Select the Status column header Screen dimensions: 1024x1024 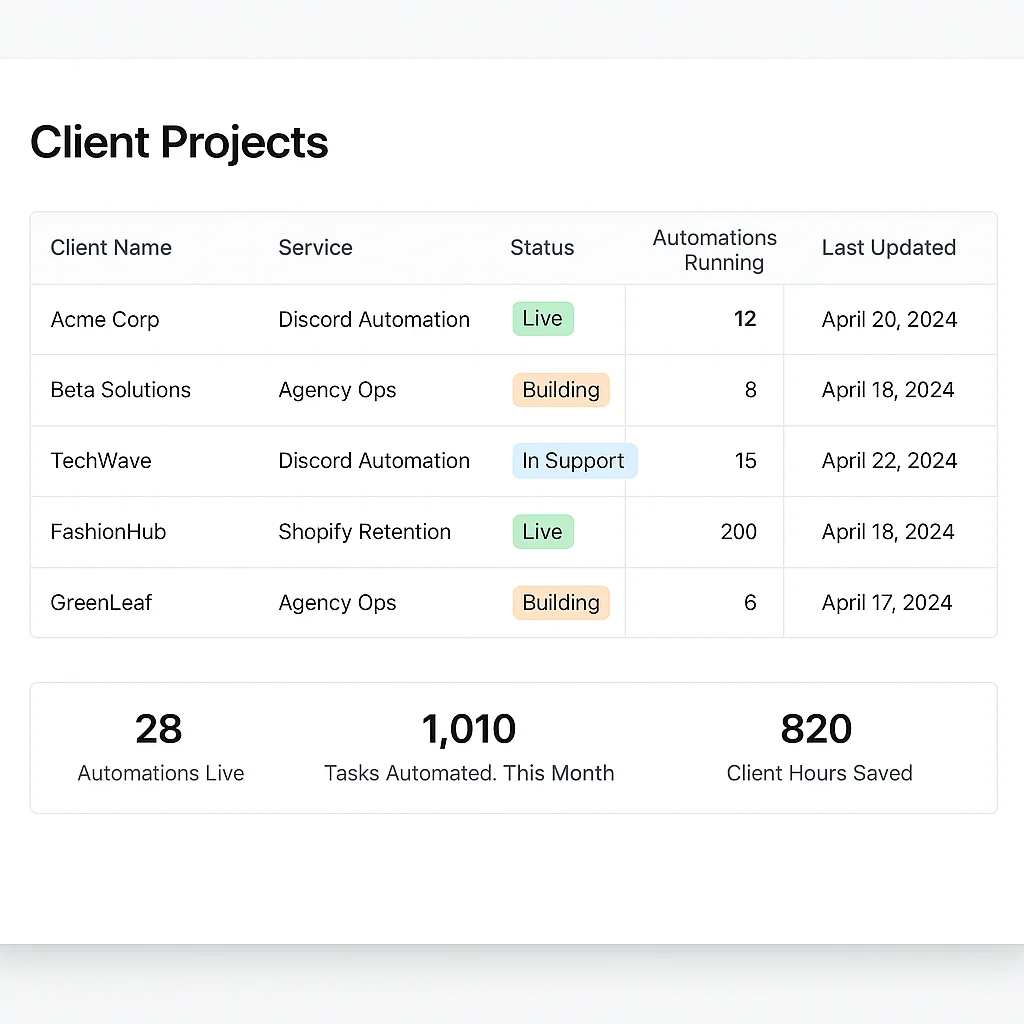[542, 248]
